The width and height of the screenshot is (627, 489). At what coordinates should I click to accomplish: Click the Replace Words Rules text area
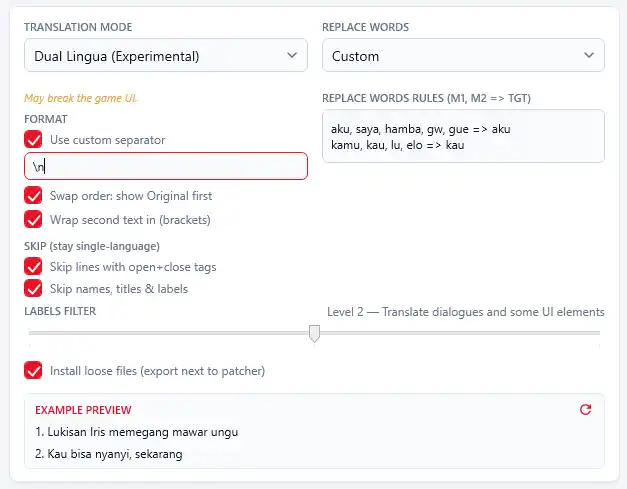click(463, 136)
